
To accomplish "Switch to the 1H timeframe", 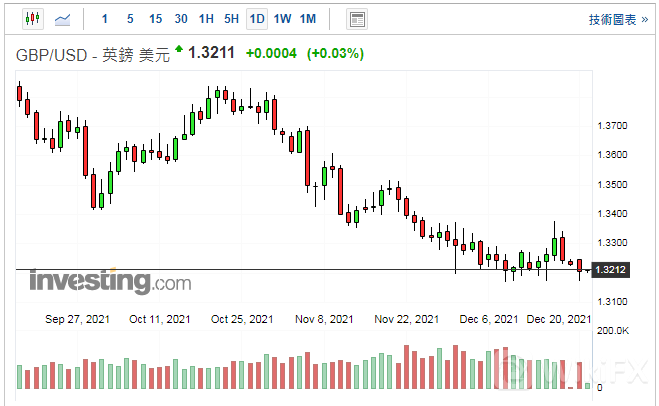I will tap(206, 19).
